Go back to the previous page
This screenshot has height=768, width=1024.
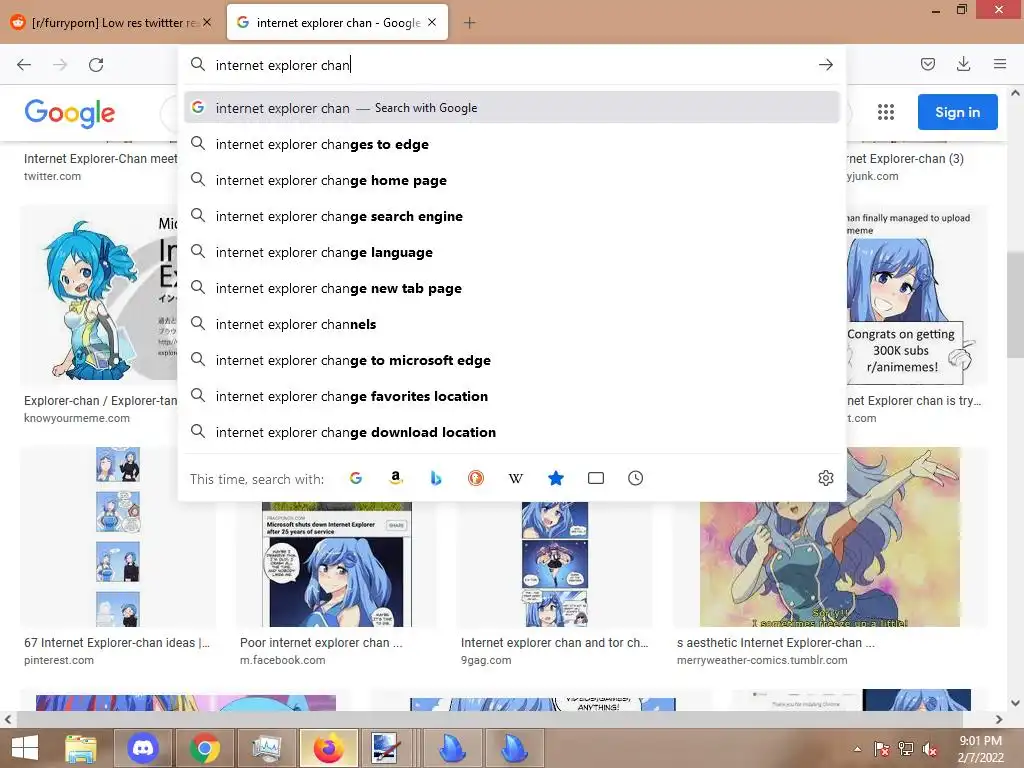[24, 65]
